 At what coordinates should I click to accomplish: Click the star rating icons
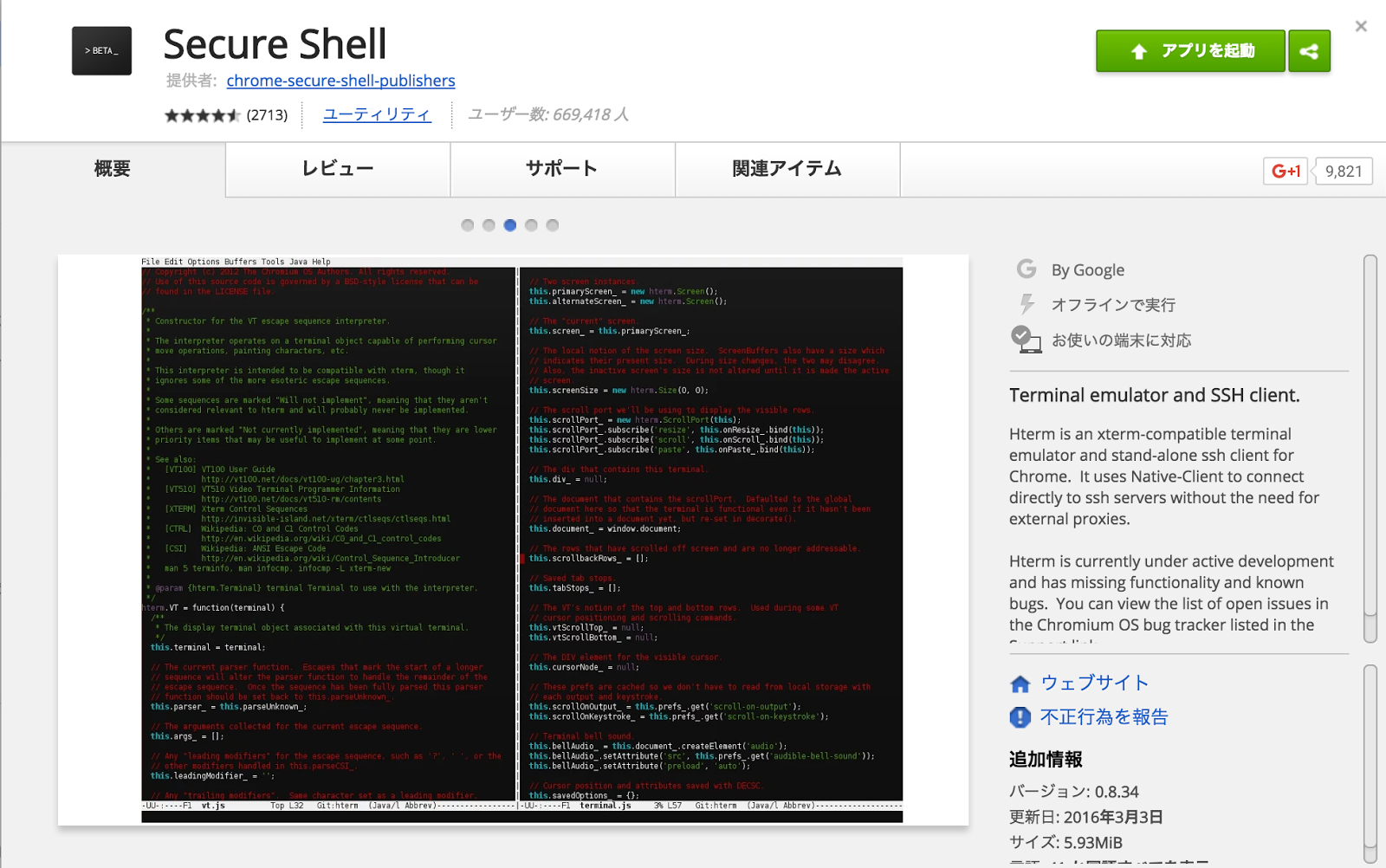click(203, 115)
